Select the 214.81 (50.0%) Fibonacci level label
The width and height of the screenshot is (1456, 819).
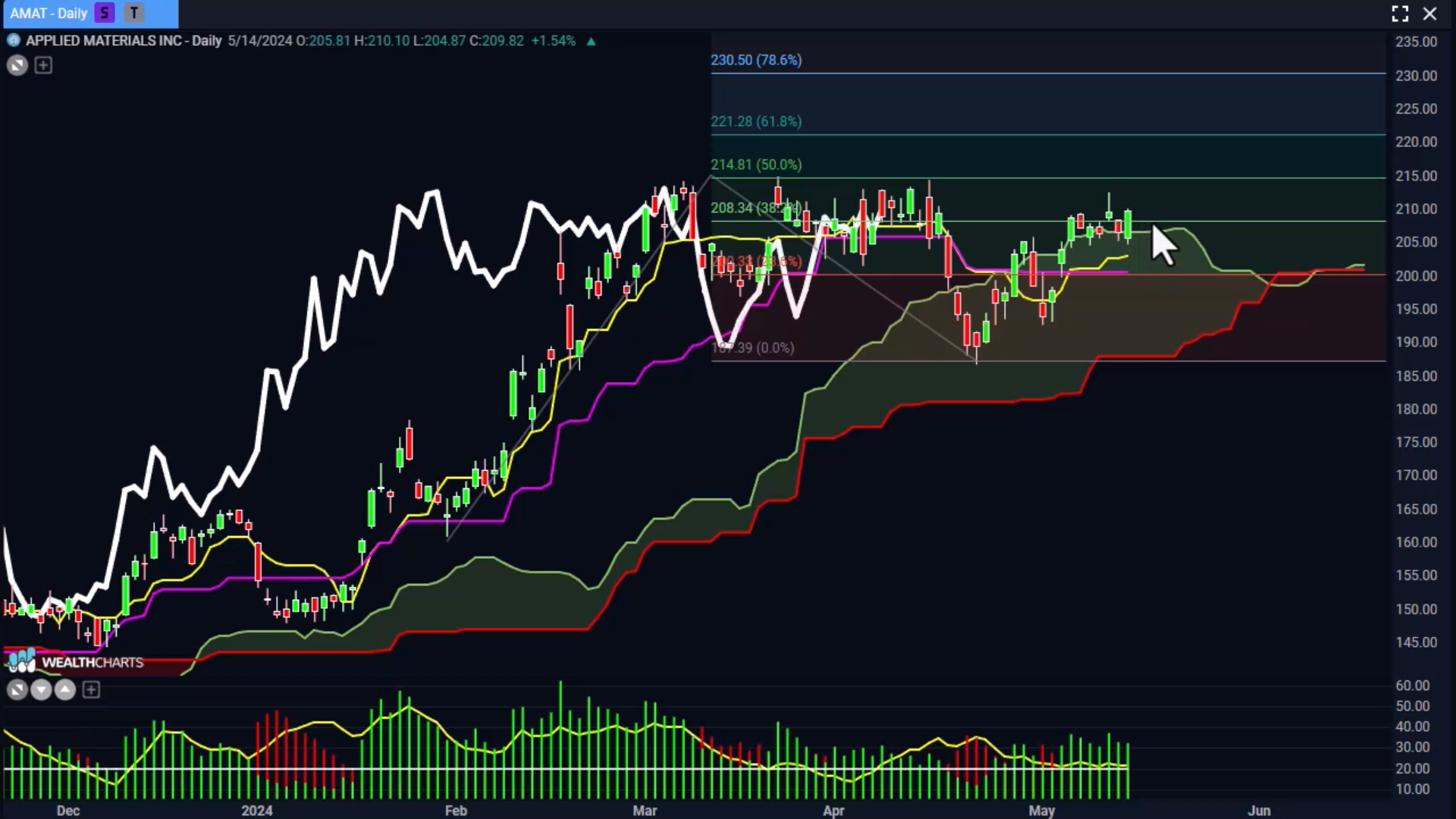756,165
